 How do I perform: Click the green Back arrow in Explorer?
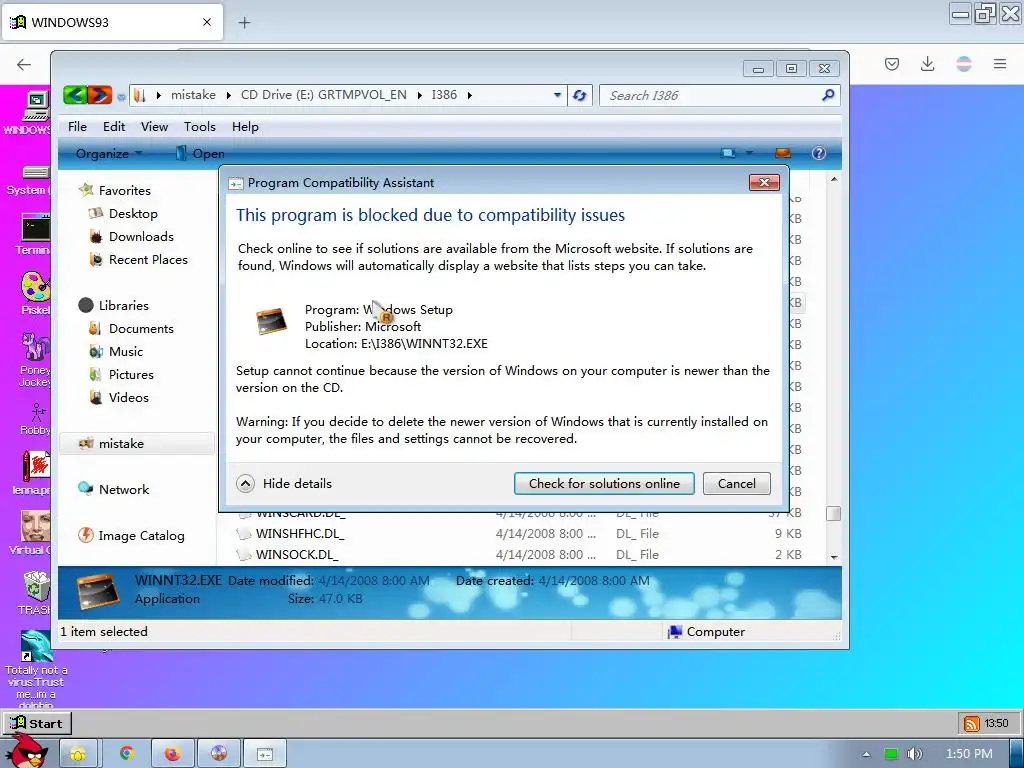75,95
